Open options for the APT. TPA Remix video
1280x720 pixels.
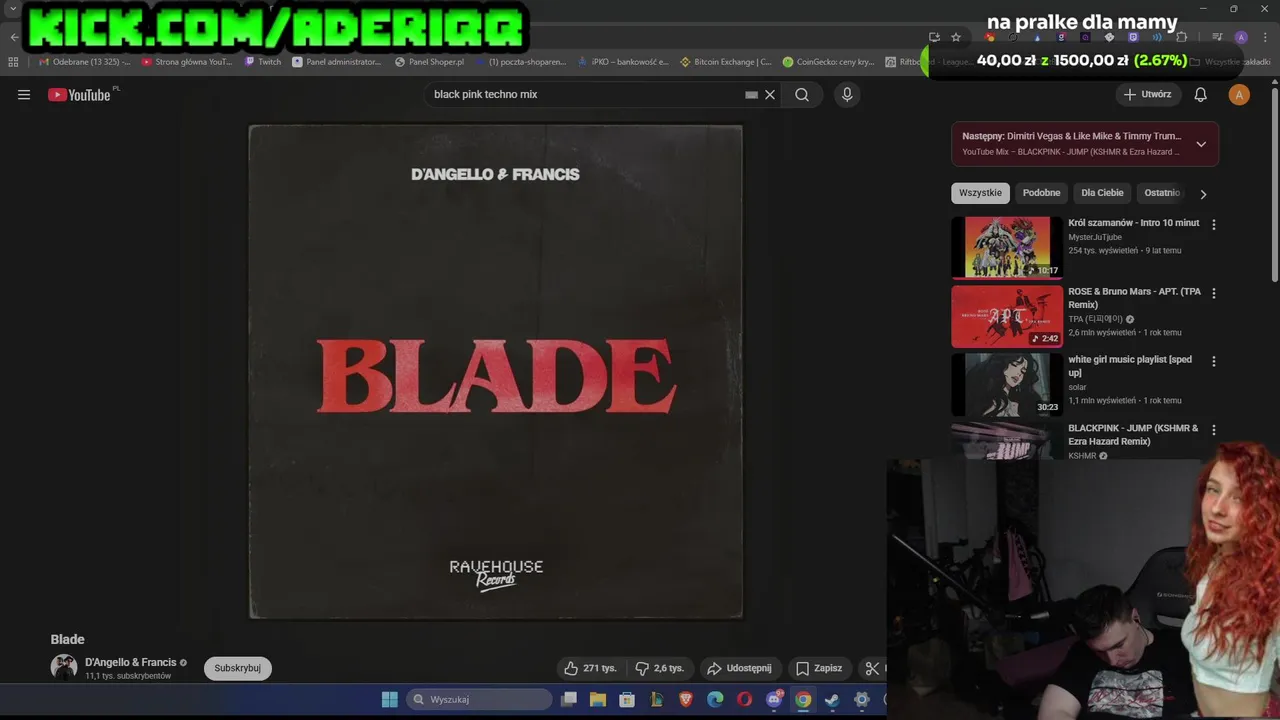(1214, 293)
